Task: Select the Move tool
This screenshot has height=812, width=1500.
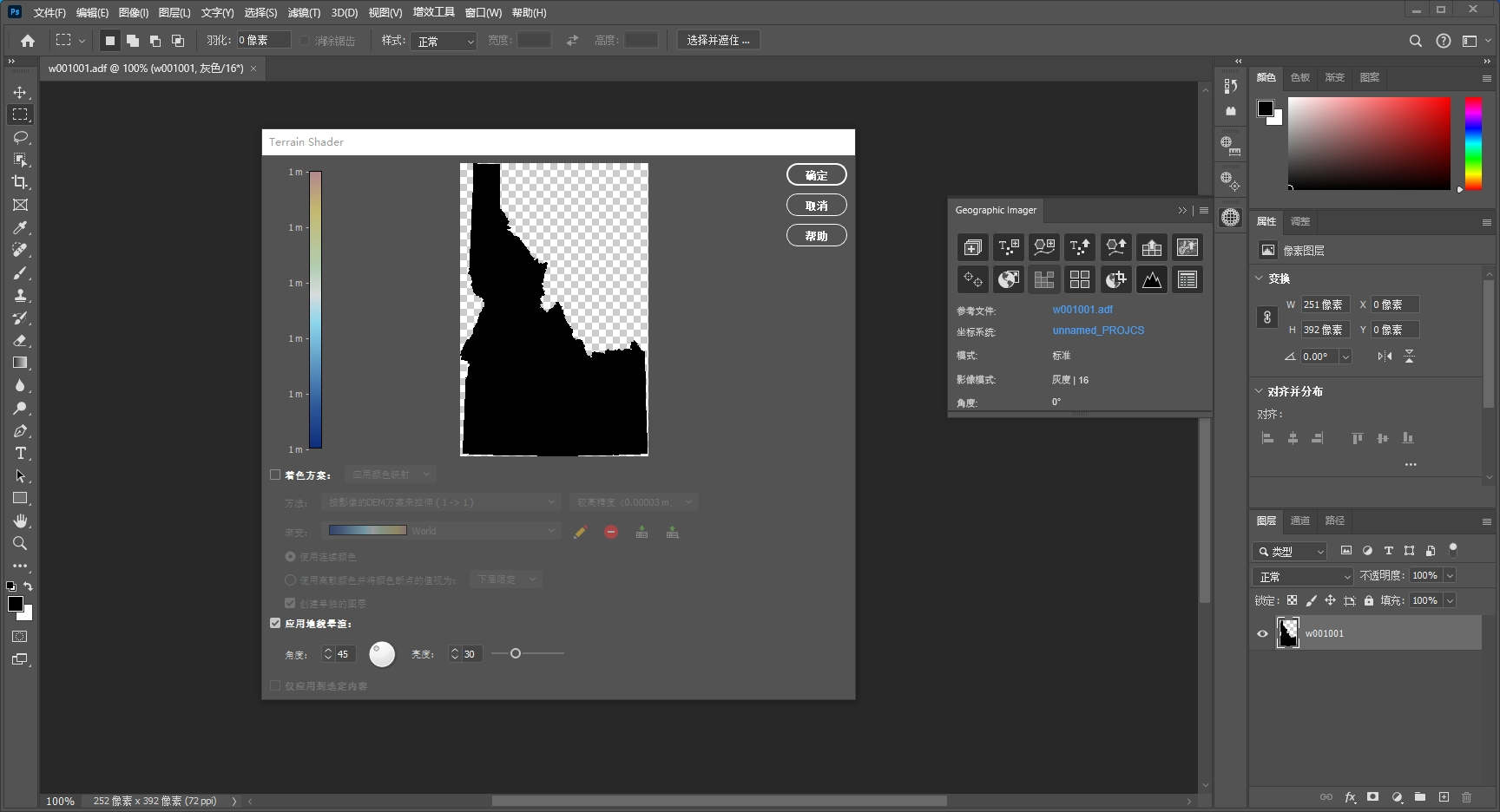Action: [x=20, y=92]
